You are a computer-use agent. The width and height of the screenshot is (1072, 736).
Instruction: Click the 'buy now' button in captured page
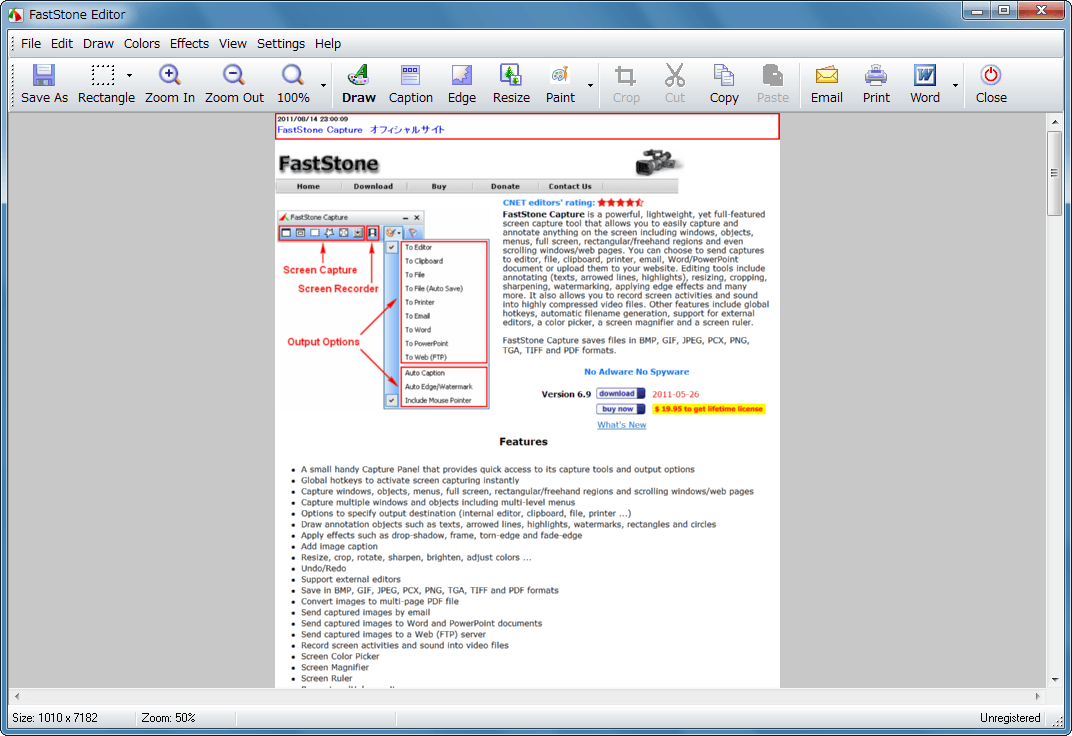coord(620,409)
